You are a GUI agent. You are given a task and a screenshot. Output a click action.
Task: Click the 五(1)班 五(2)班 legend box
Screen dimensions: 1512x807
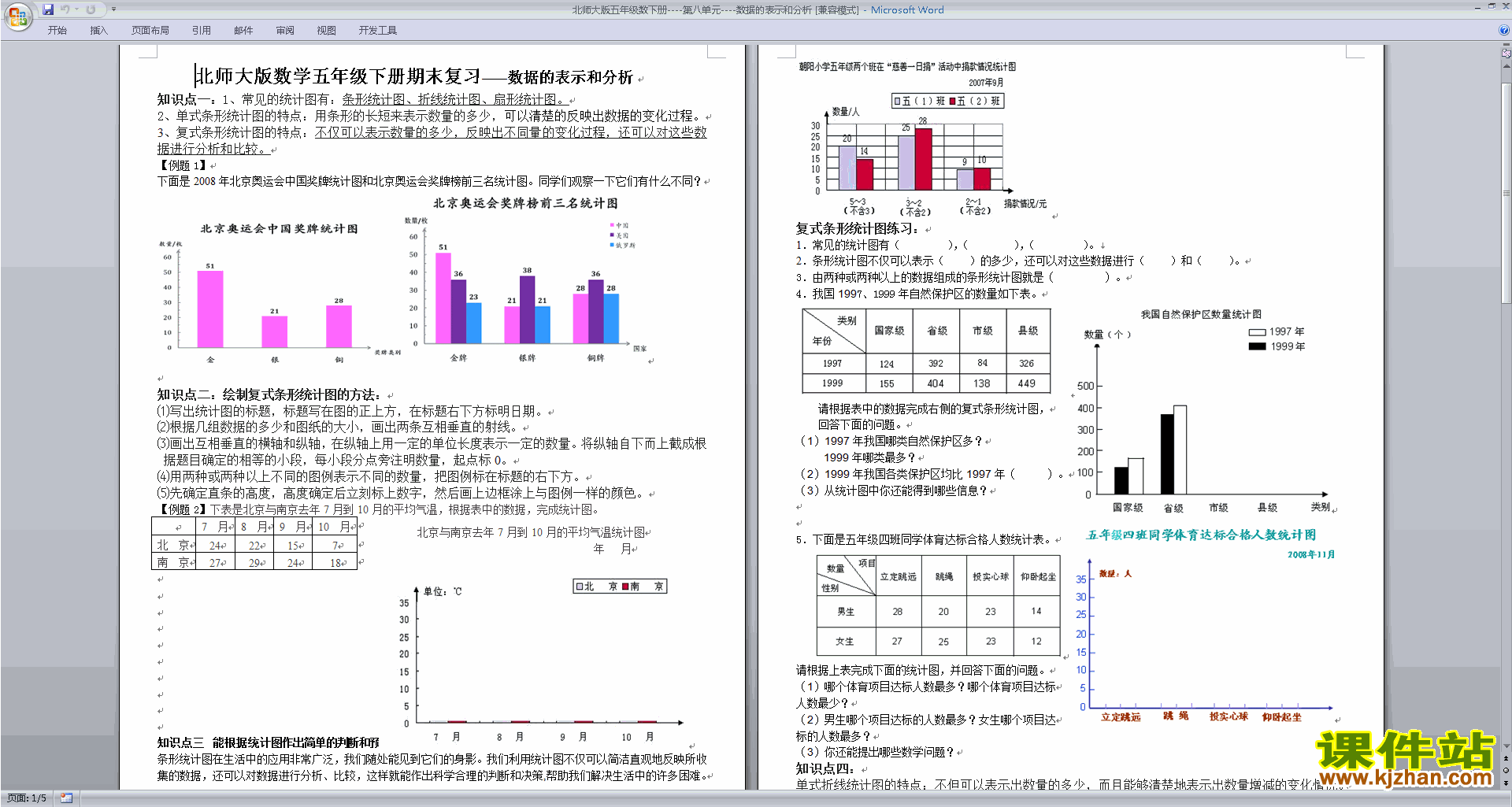[948, 101]
